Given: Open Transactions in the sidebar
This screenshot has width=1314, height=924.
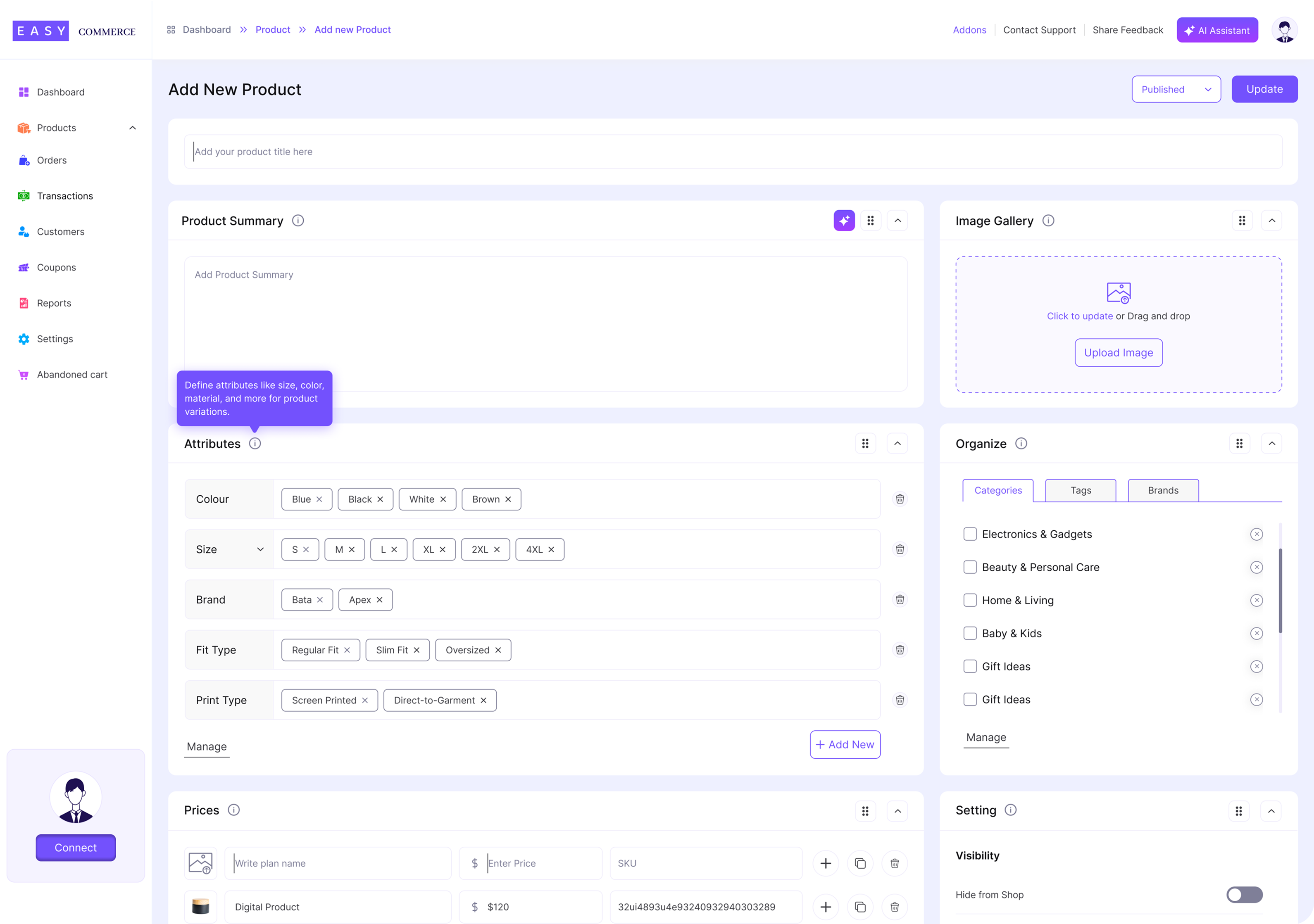Looking at the screenshot, I should pos(65,196).
